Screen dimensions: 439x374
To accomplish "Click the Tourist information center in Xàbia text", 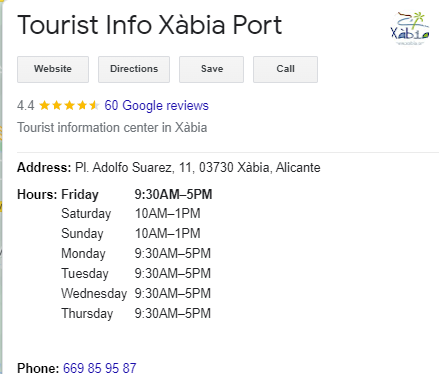I will [x=112, y=128].
